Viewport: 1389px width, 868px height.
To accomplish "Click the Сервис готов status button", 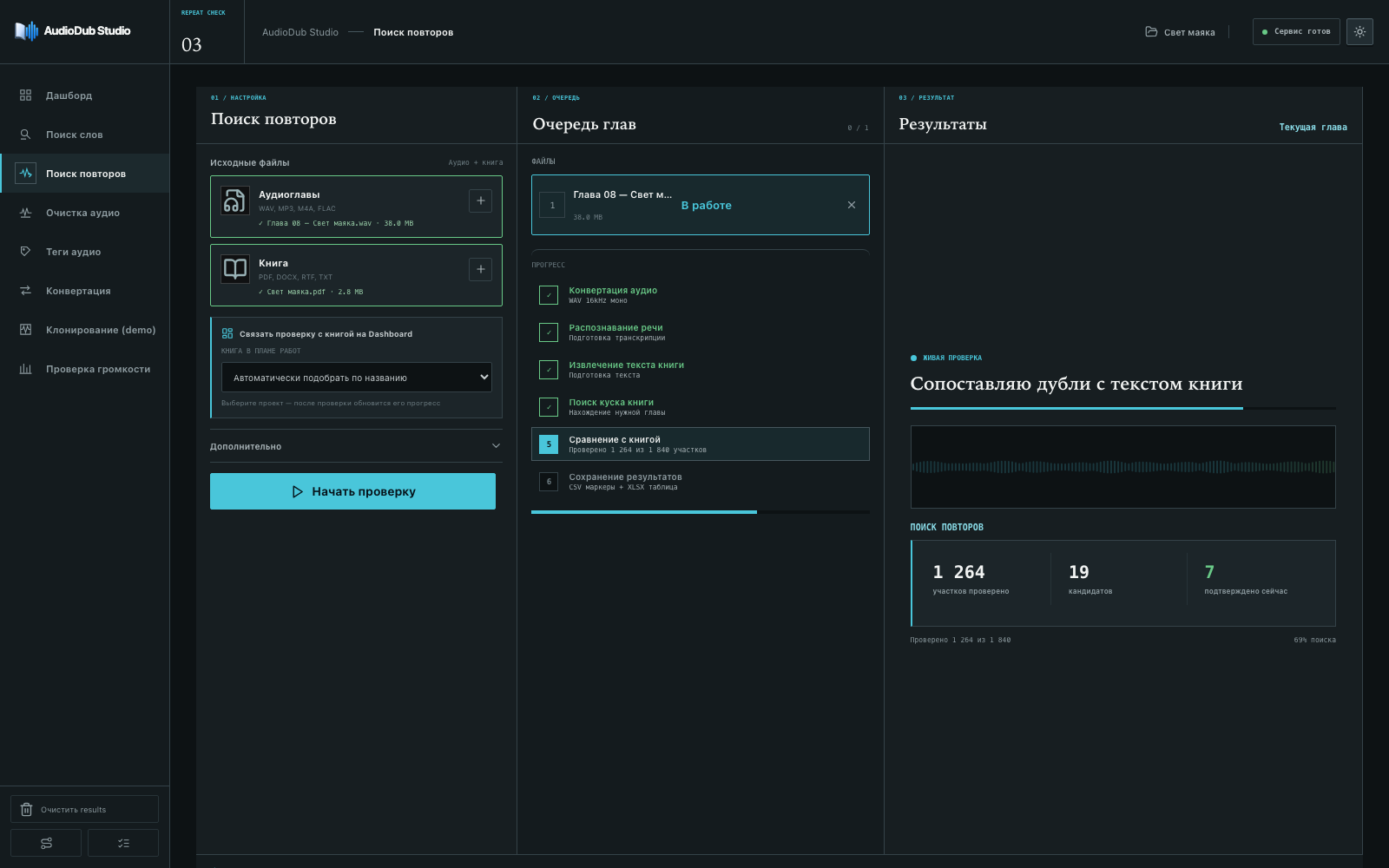I will point(1296,31).
